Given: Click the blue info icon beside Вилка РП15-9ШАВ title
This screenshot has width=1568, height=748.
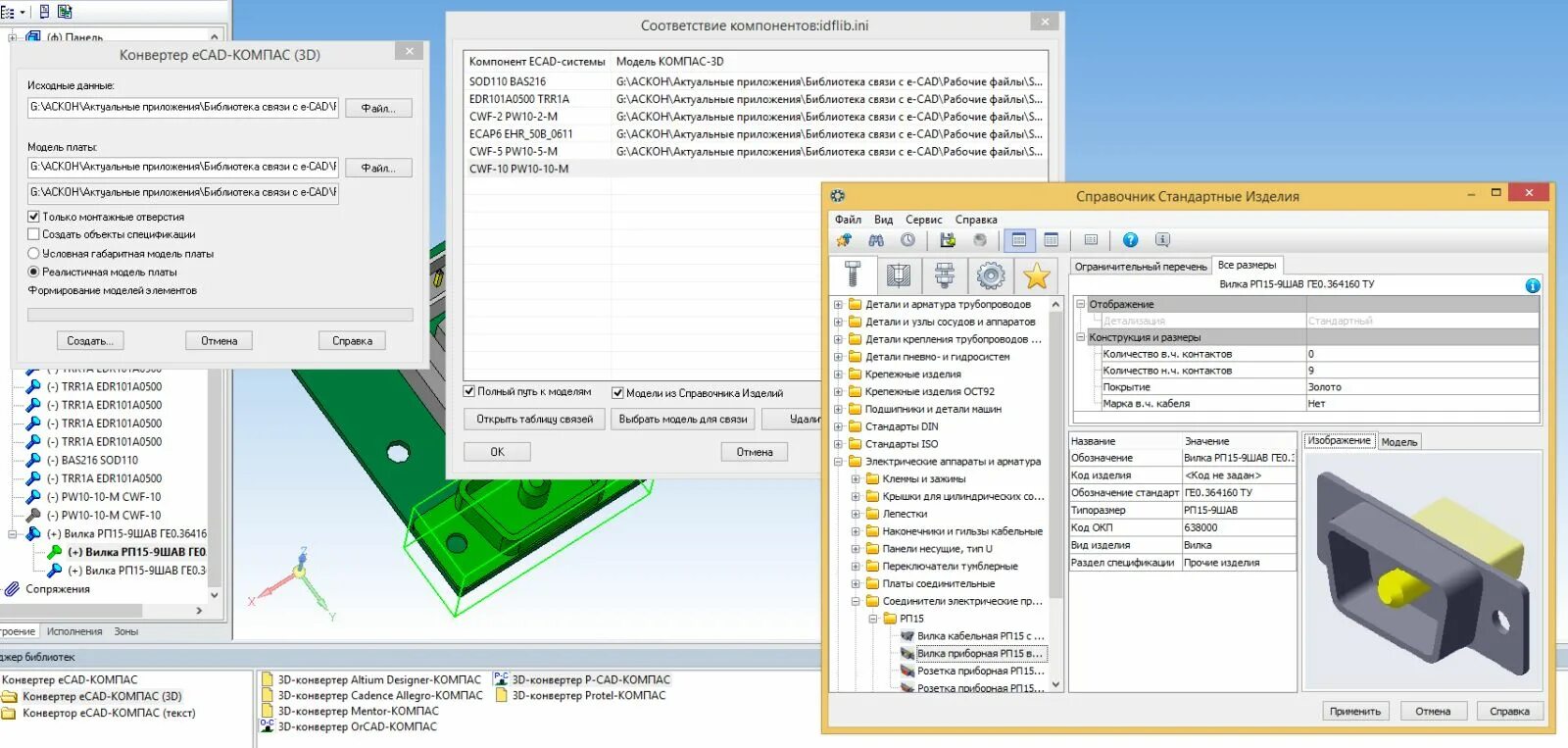Looking at the screenshot, I should click(x=1533, y=285).
